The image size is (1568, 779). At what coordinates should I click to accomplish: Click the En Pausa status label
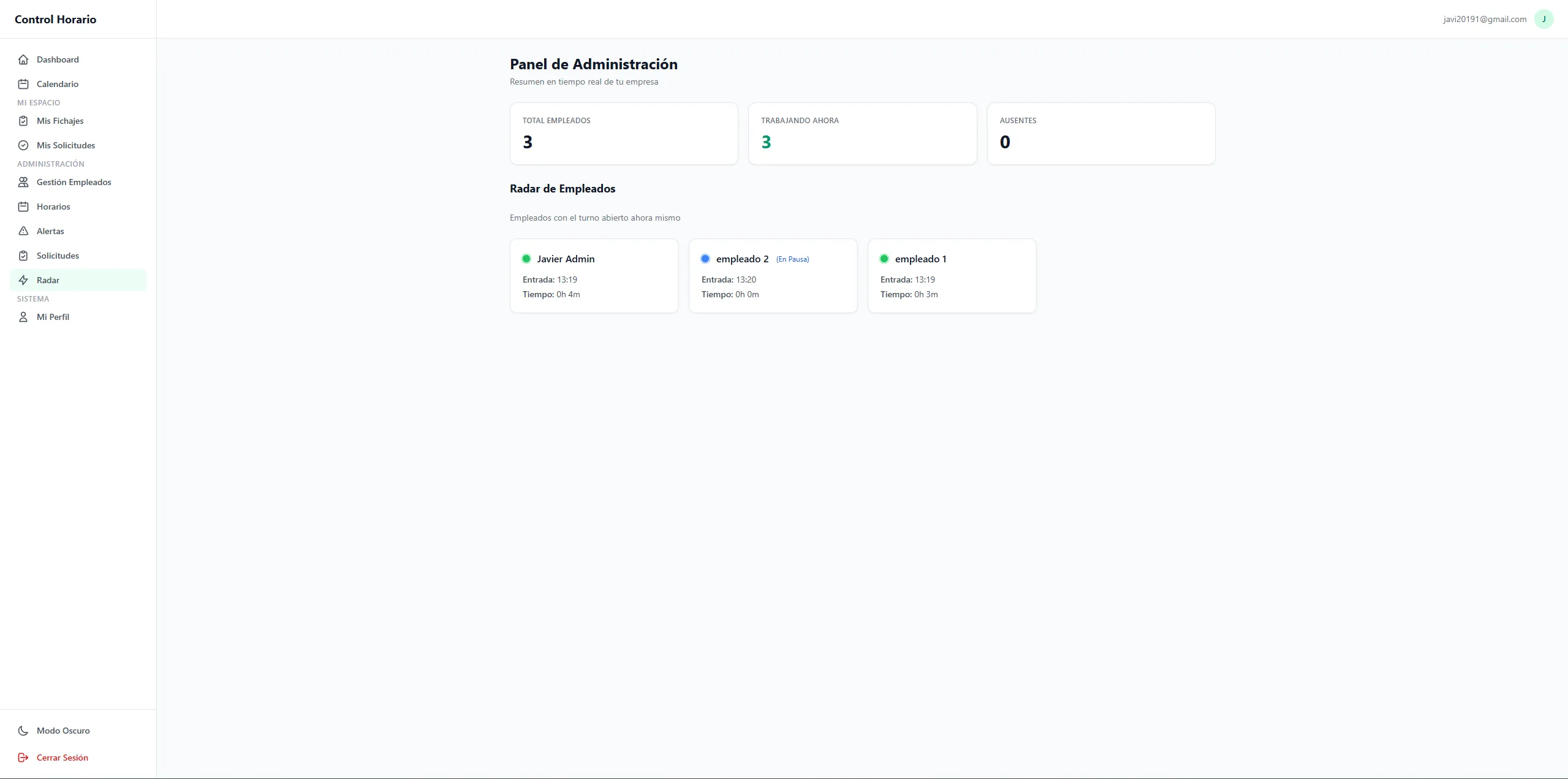click(792, 259)
